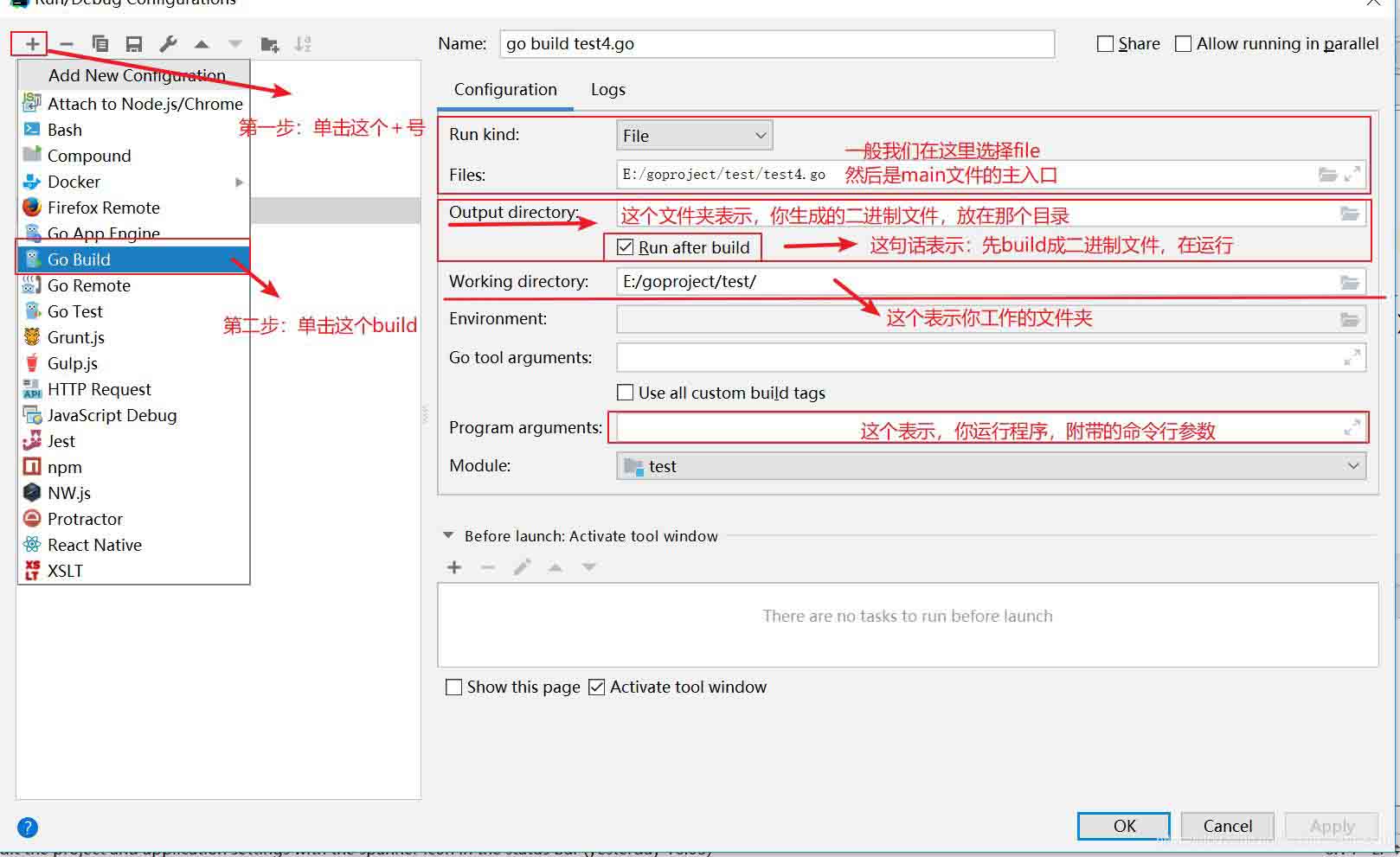Browse Working directory with folder icon

tap(1349, 282)
